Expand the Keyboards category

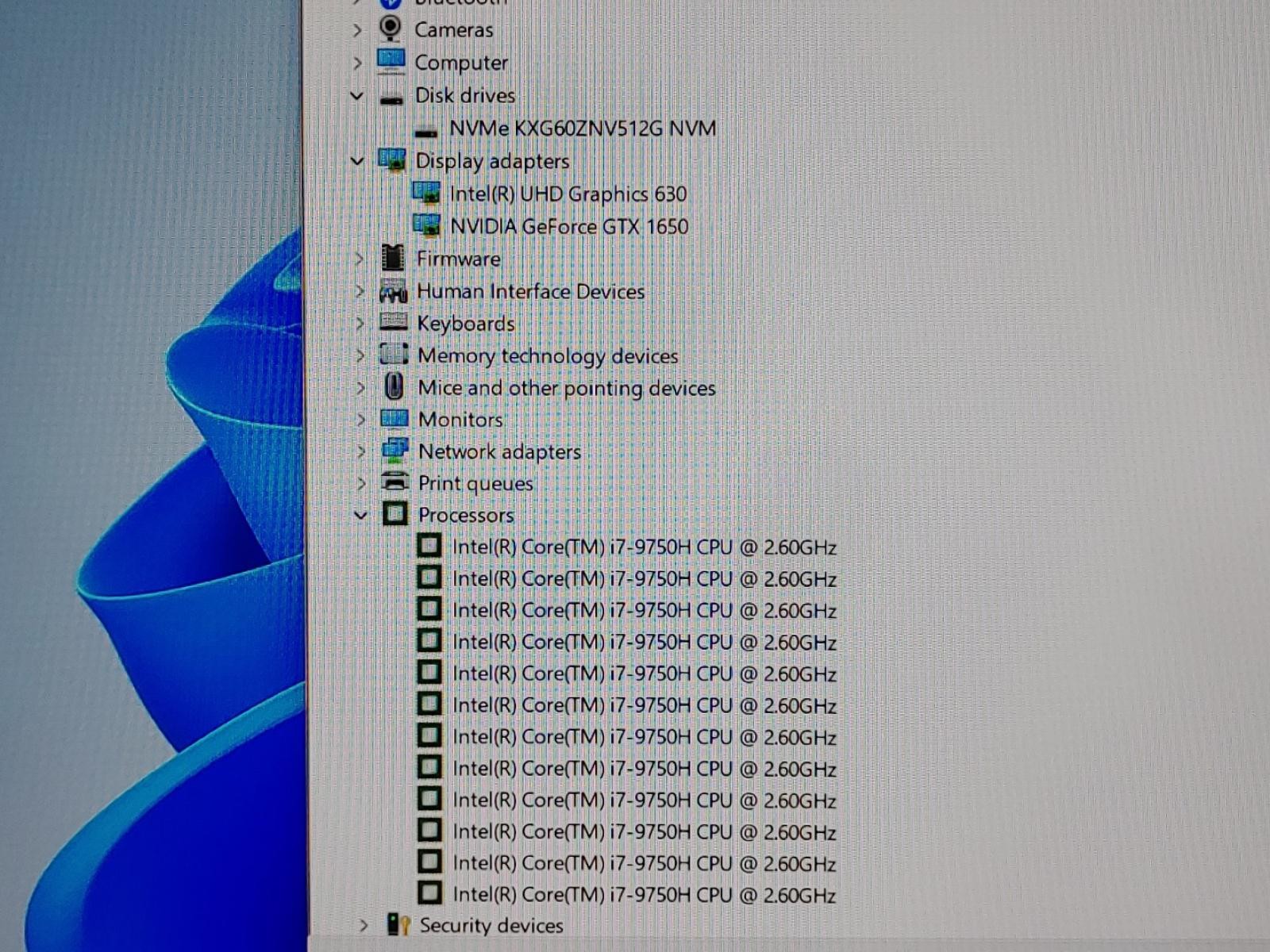(x=360, y=324)
